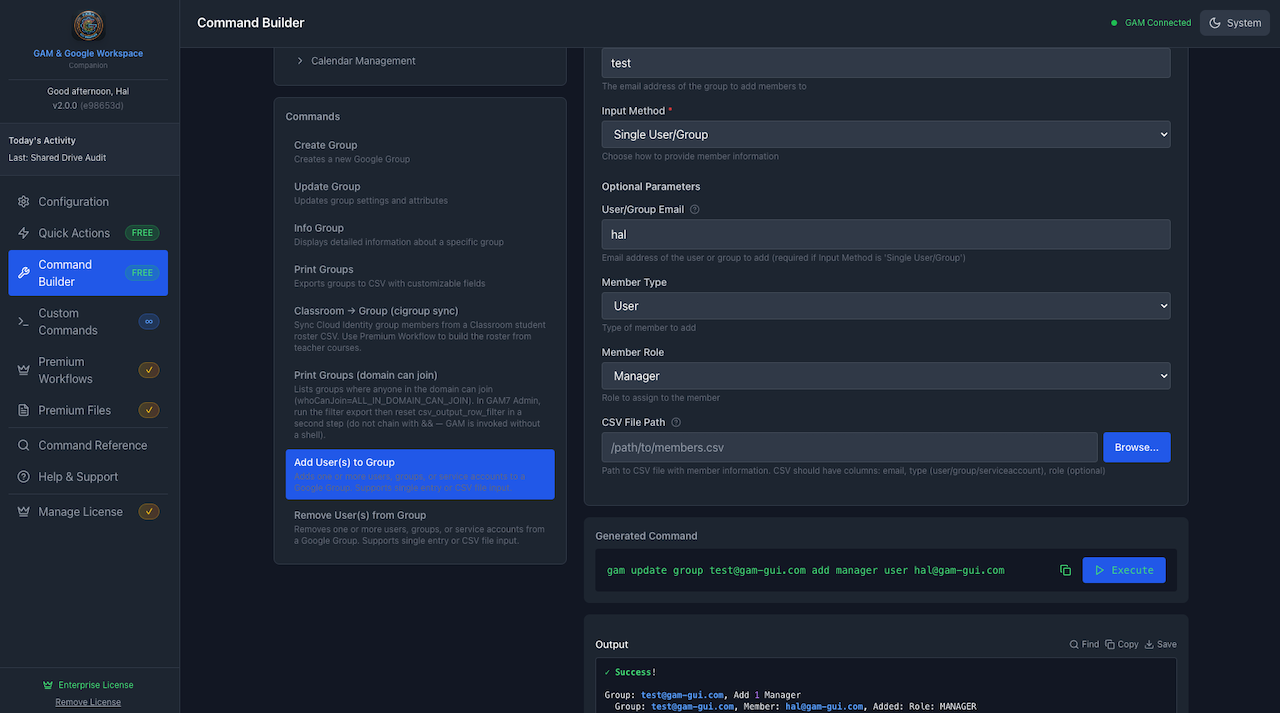The image size is (1280, 713).
Task: Select Print Groups (domain can join) command
Action: [x=420, y=404]
